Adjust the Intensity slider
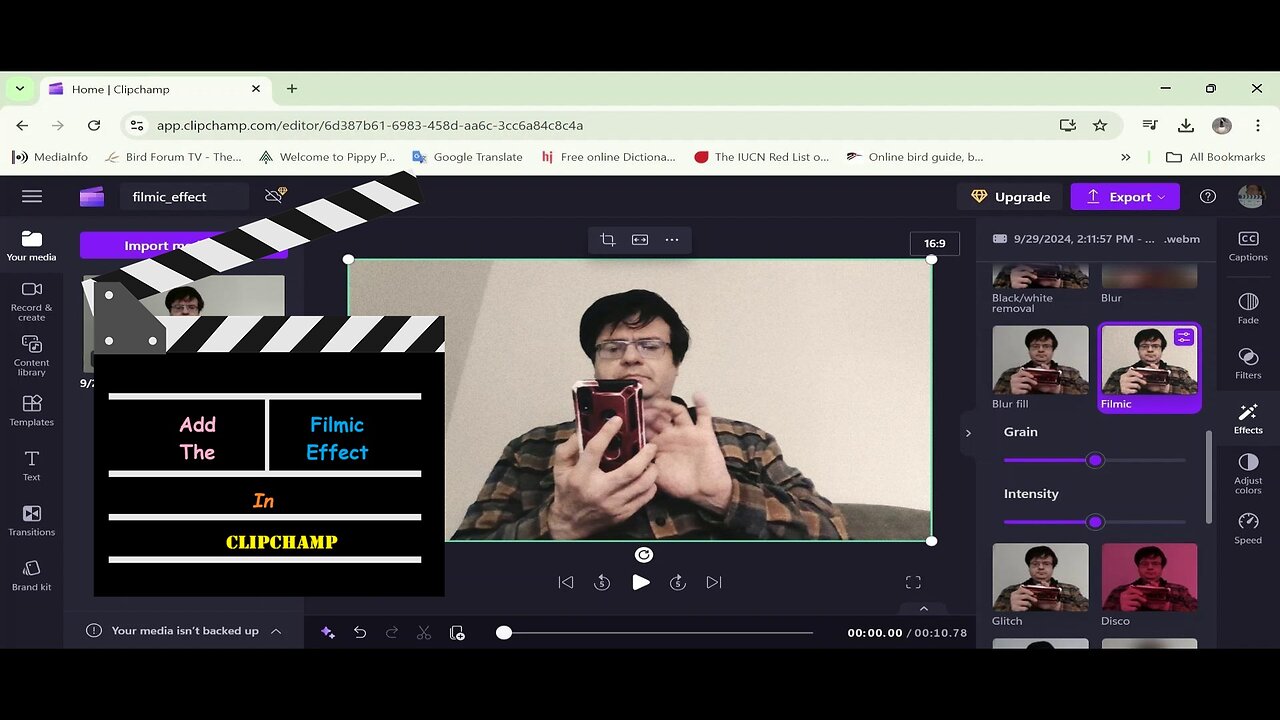1280x720 pixels. coord(1095,522)
